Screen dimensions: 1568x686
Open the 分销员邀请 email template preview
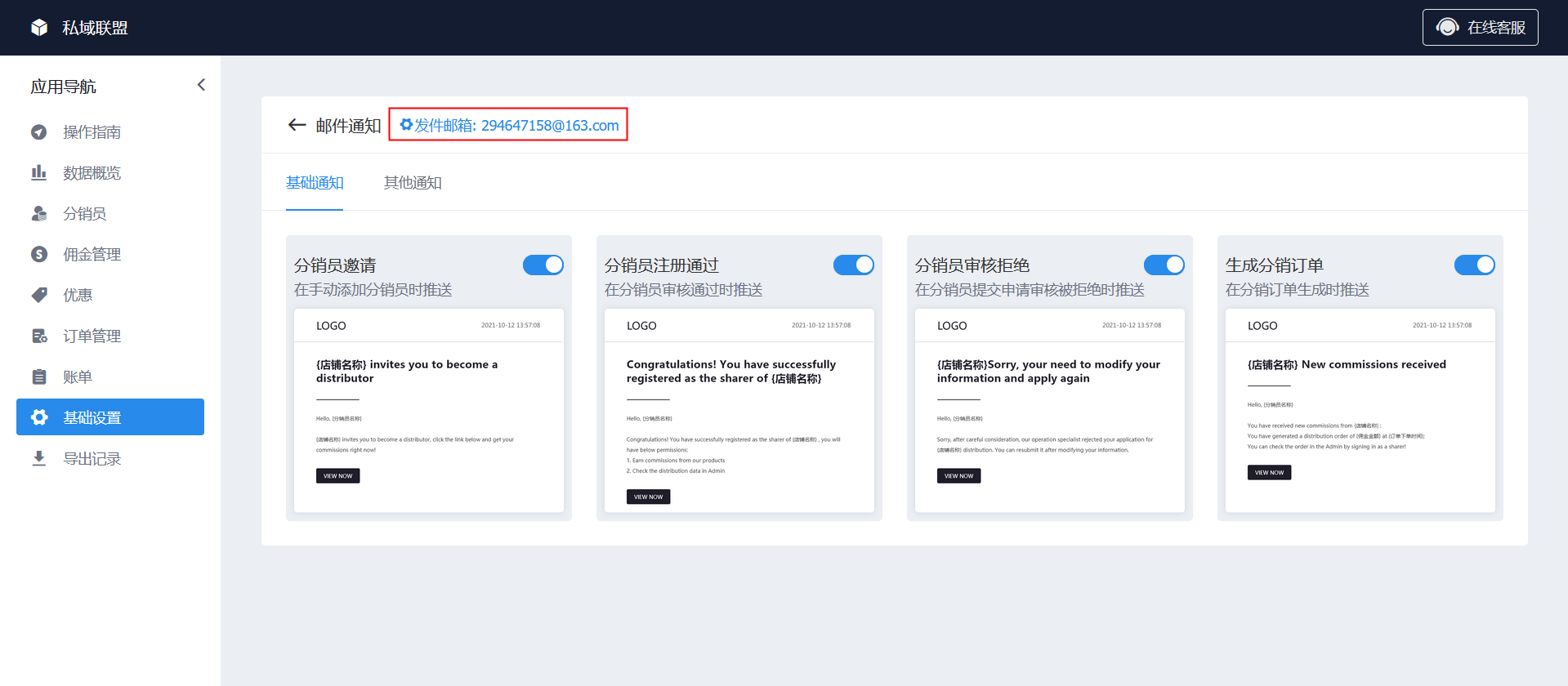(429, 411)
